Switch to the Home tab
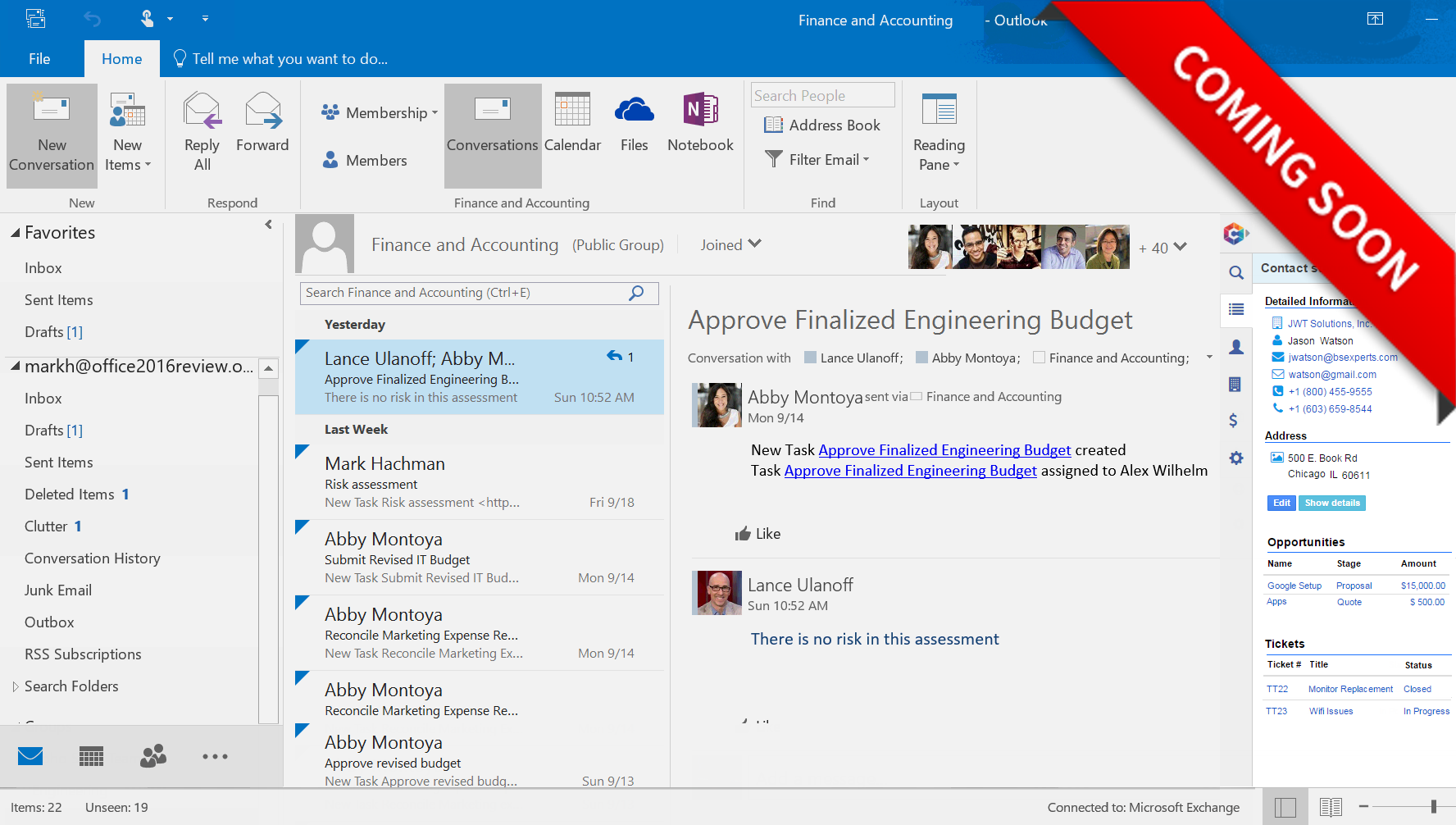This screenshot has width=1456, height=825. [122, 59]
